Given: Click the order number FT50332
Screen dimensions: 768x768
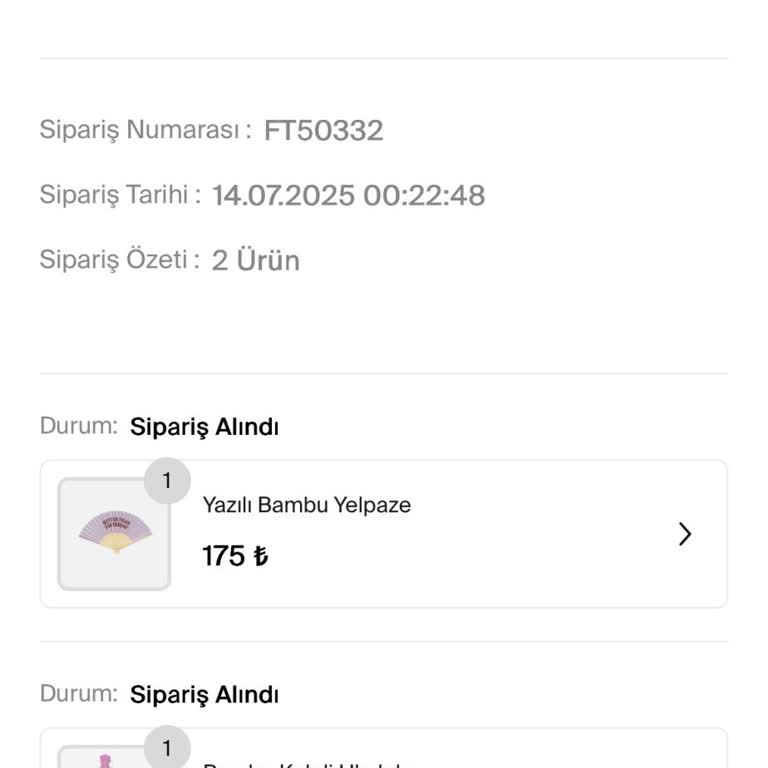Looking at the screenshot, I should pos(323,131).
